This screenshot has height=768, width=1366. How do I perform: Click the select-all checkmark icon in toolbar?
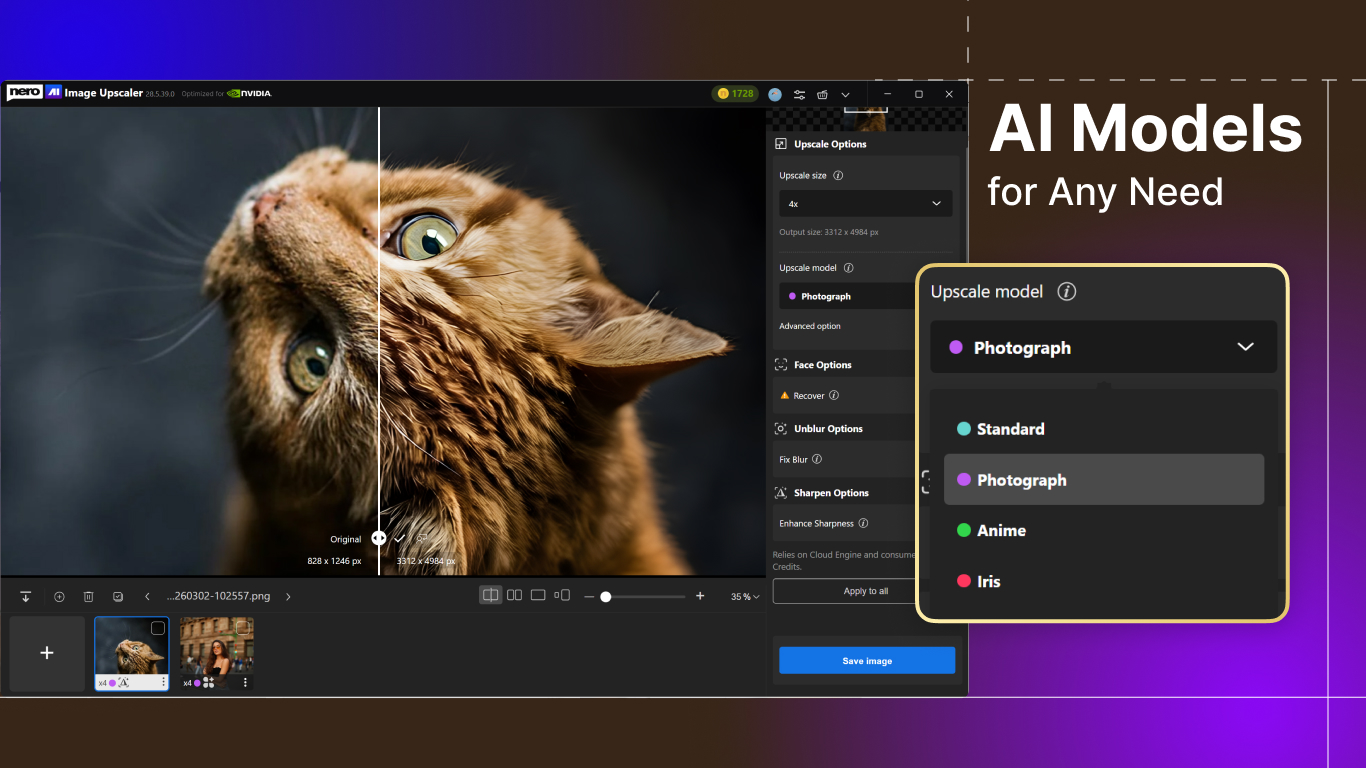pyautogui.click(x=118, y=596)
